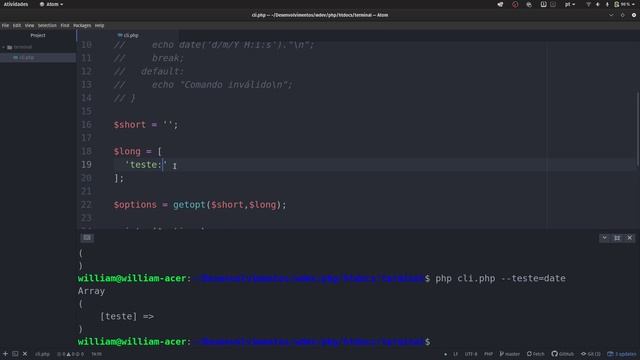Select the cli.php editor tab
The height and width of the screenshot is (360, 640).
(128, 36)
